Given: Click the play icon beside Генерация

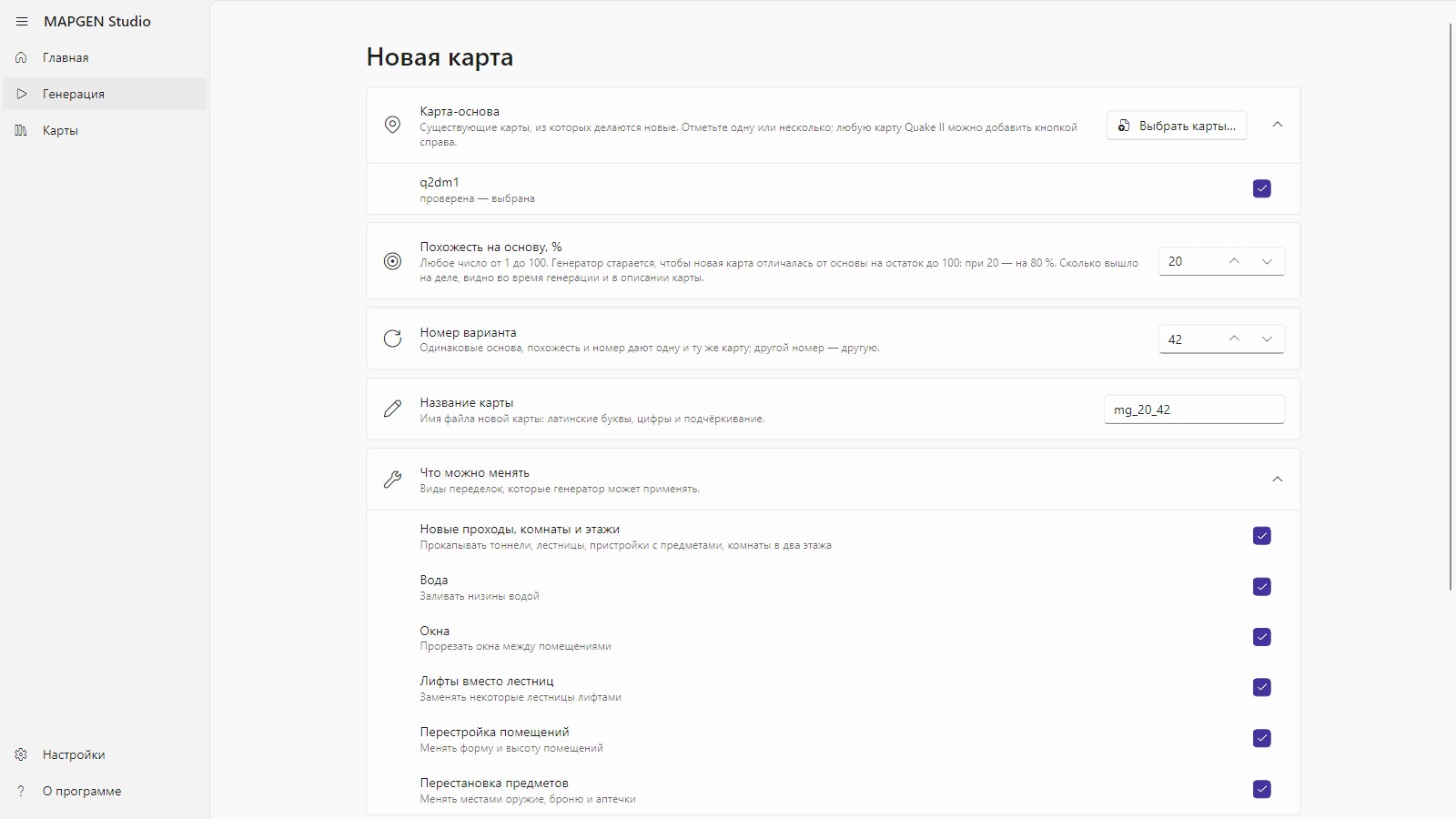Looking at the screenshot, I should coord(21,94).
